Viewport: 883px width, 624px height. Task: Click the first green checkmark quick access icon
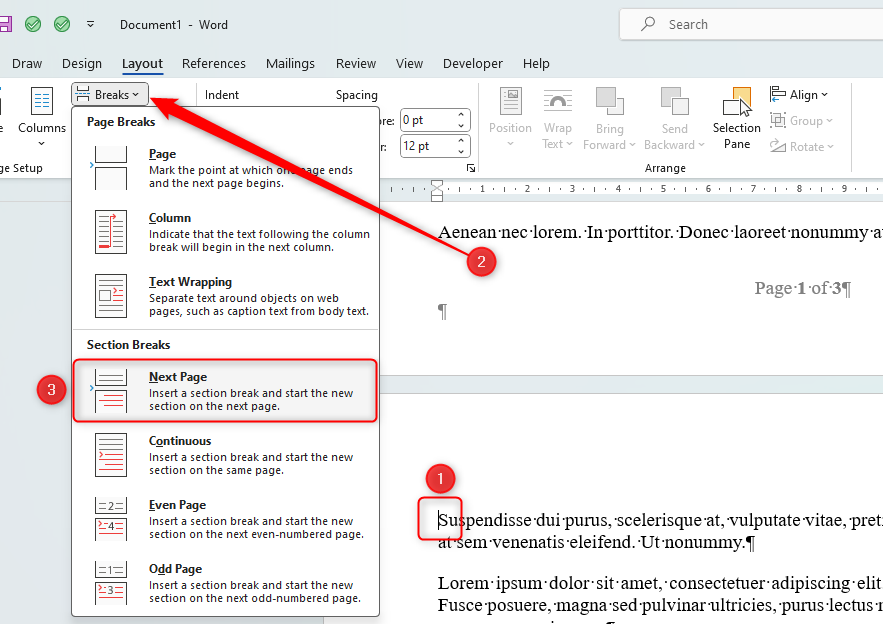point(33,24)
